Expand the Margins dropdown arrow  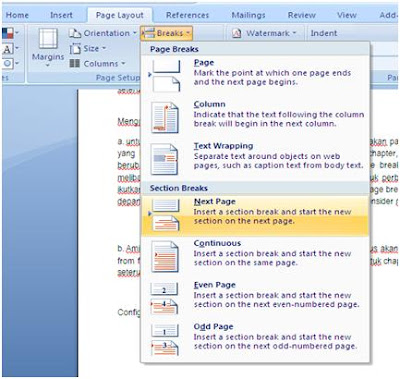48,65
